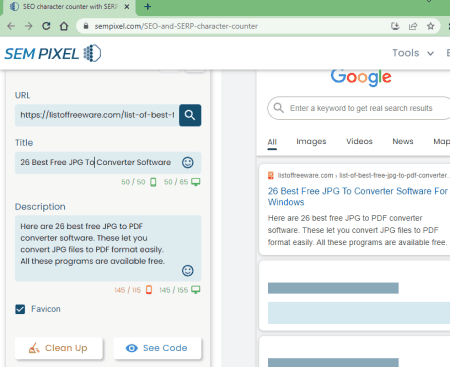Open a new browser tab with plus

[x=147, y=6]
